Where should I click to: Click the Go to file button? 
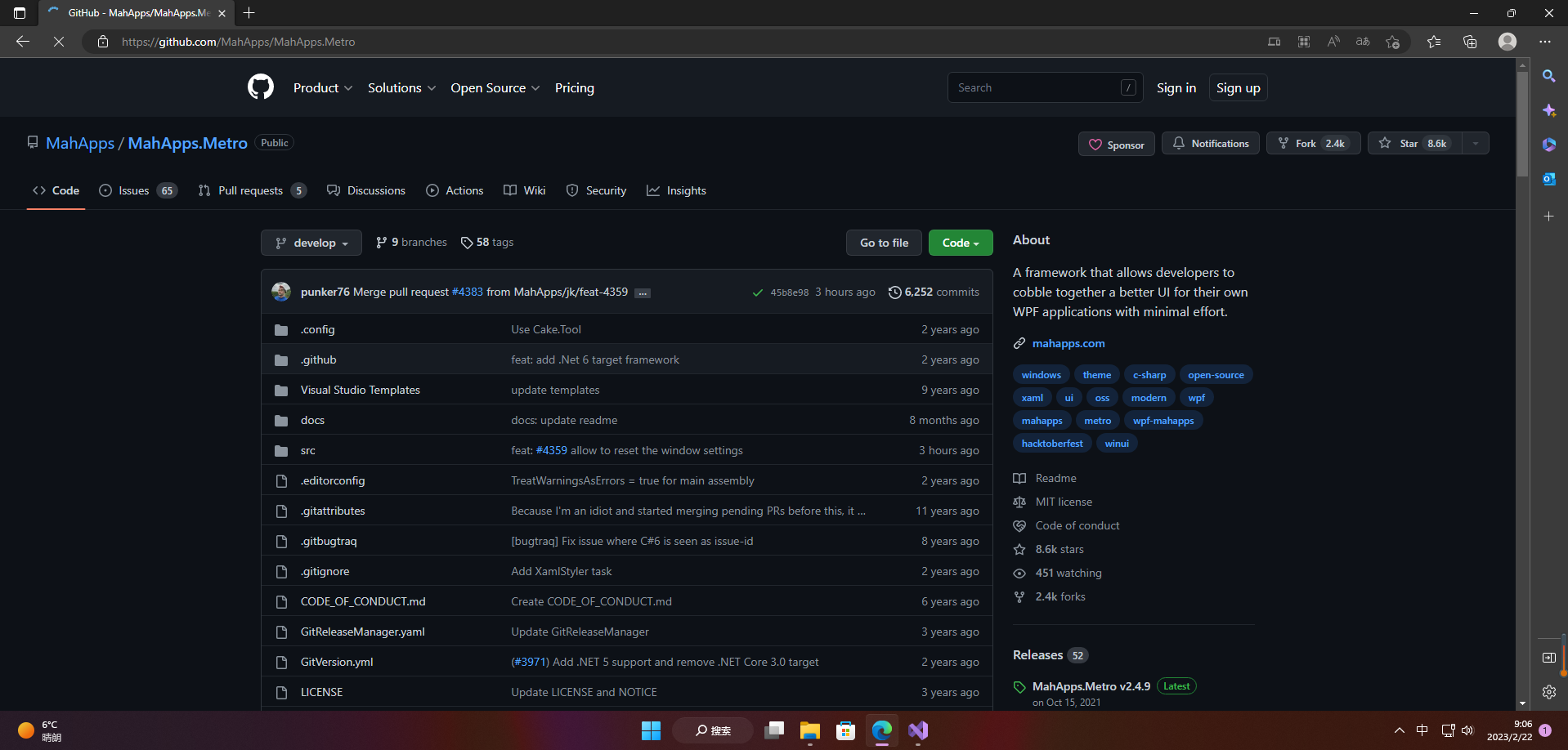[884, 243]
